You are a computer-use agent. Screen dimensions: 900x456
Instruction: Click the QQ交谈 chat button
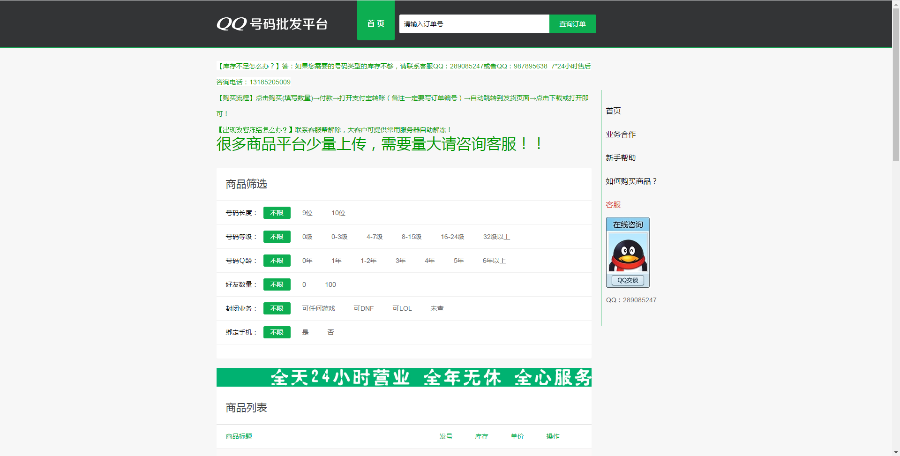coord(627,281)
